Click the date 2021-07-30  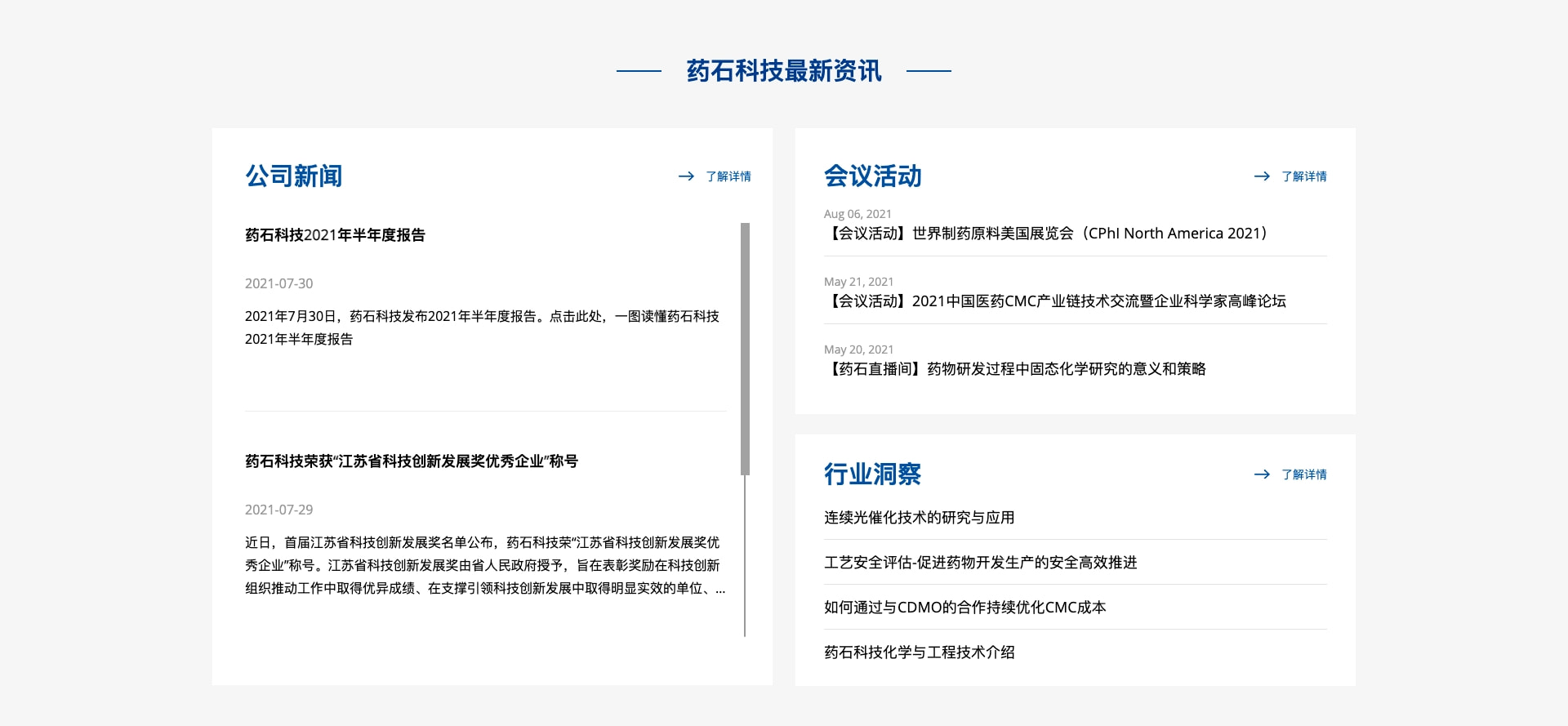click(x=279, y=283)
